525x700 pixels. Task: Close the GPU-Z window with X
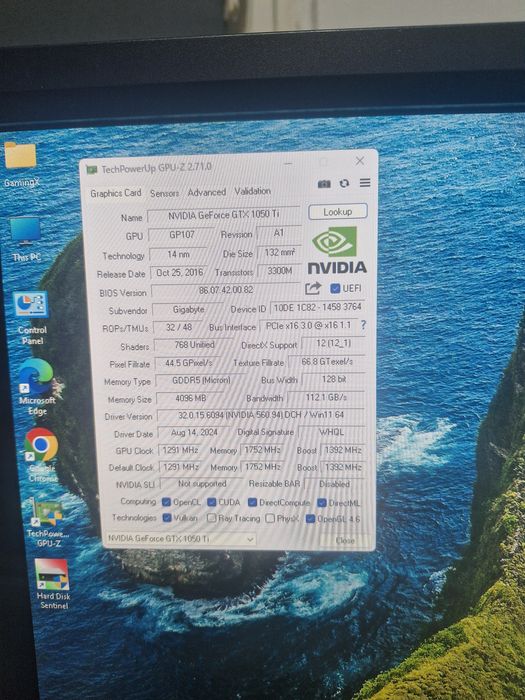tap(360, 161)
